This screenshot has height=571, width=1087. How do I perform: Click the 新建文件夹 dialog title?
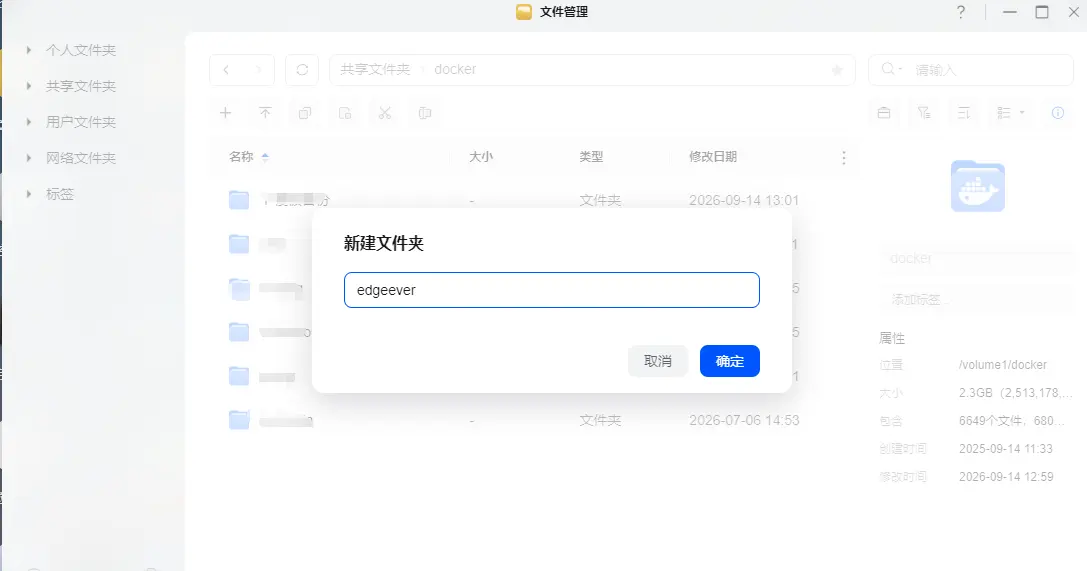pyautogui.click(x=383, y=243)
